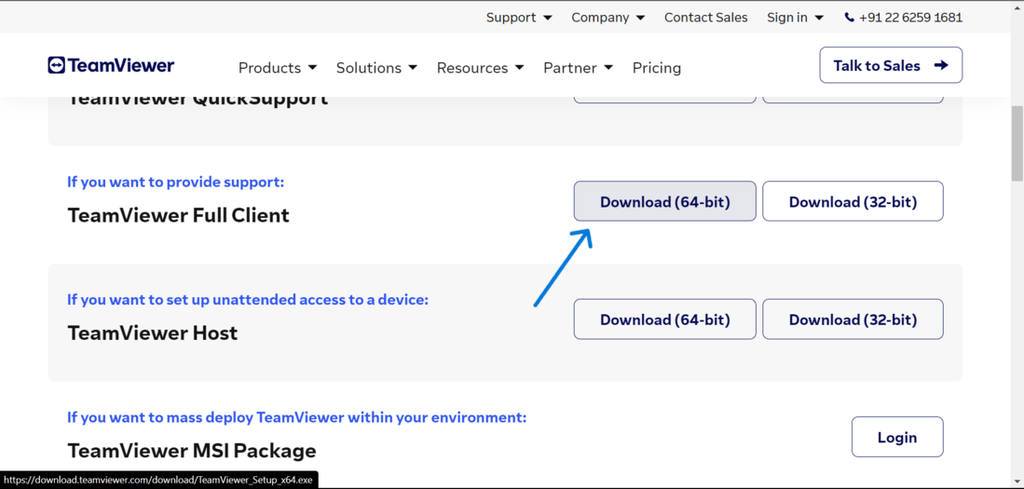The image size is (1024, 489).
Task: Expand the Support dropdown arrow
Action: click(x=547, y=18)
